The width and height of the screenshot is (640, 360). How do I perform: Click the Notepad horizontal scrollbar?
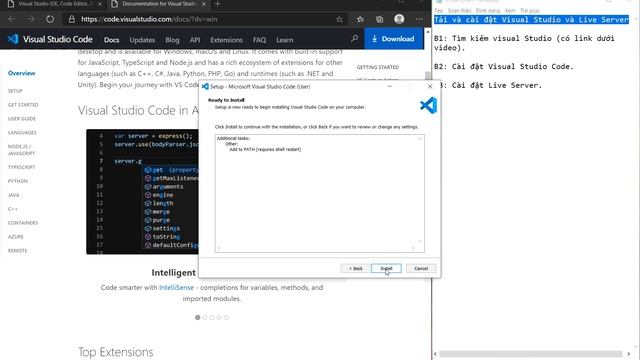531,354
